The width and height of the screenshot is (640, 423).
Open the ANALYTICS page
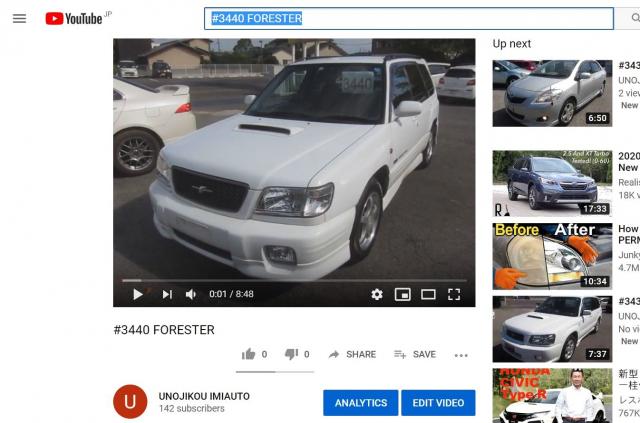click(x=360, y=403)
